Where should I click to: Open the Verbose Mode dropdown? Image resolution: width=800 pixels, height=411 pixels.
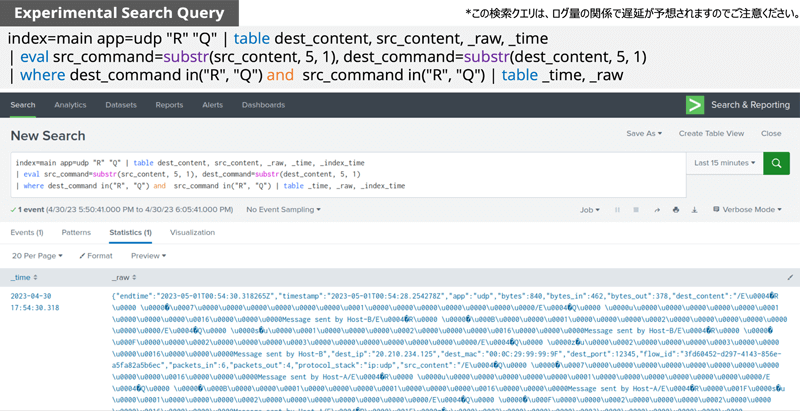coord(747,210)
